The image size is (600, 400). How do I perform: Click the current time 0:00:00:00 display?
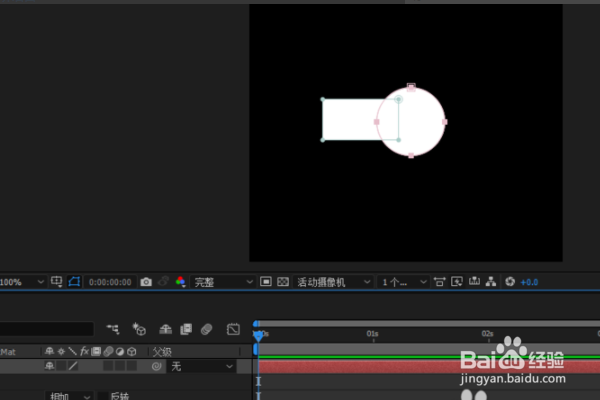click(x=110, y=282)
